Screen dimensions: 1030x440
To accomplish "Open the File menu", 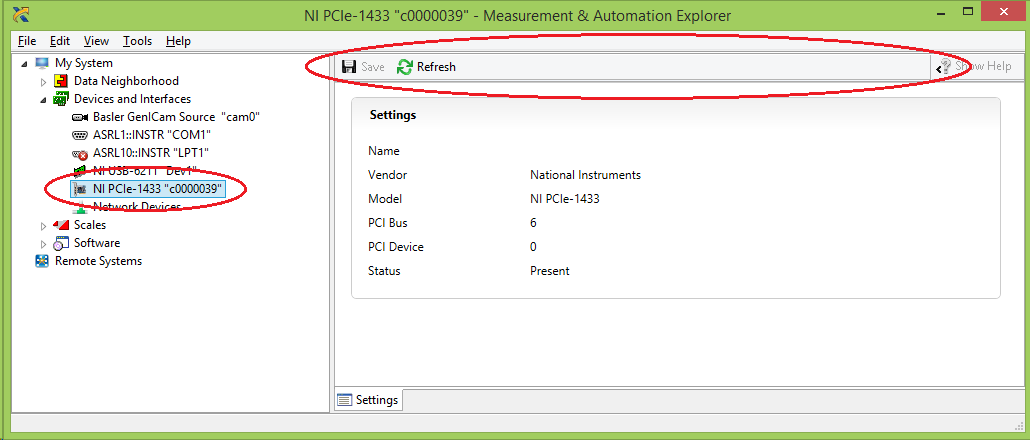I will 27,41.
